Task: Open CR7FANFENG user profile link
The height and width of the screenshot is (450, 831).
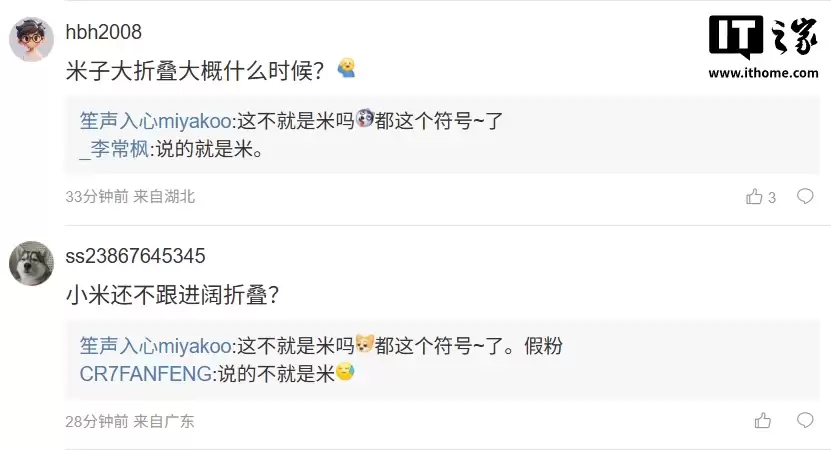Action: pos(145,375)
